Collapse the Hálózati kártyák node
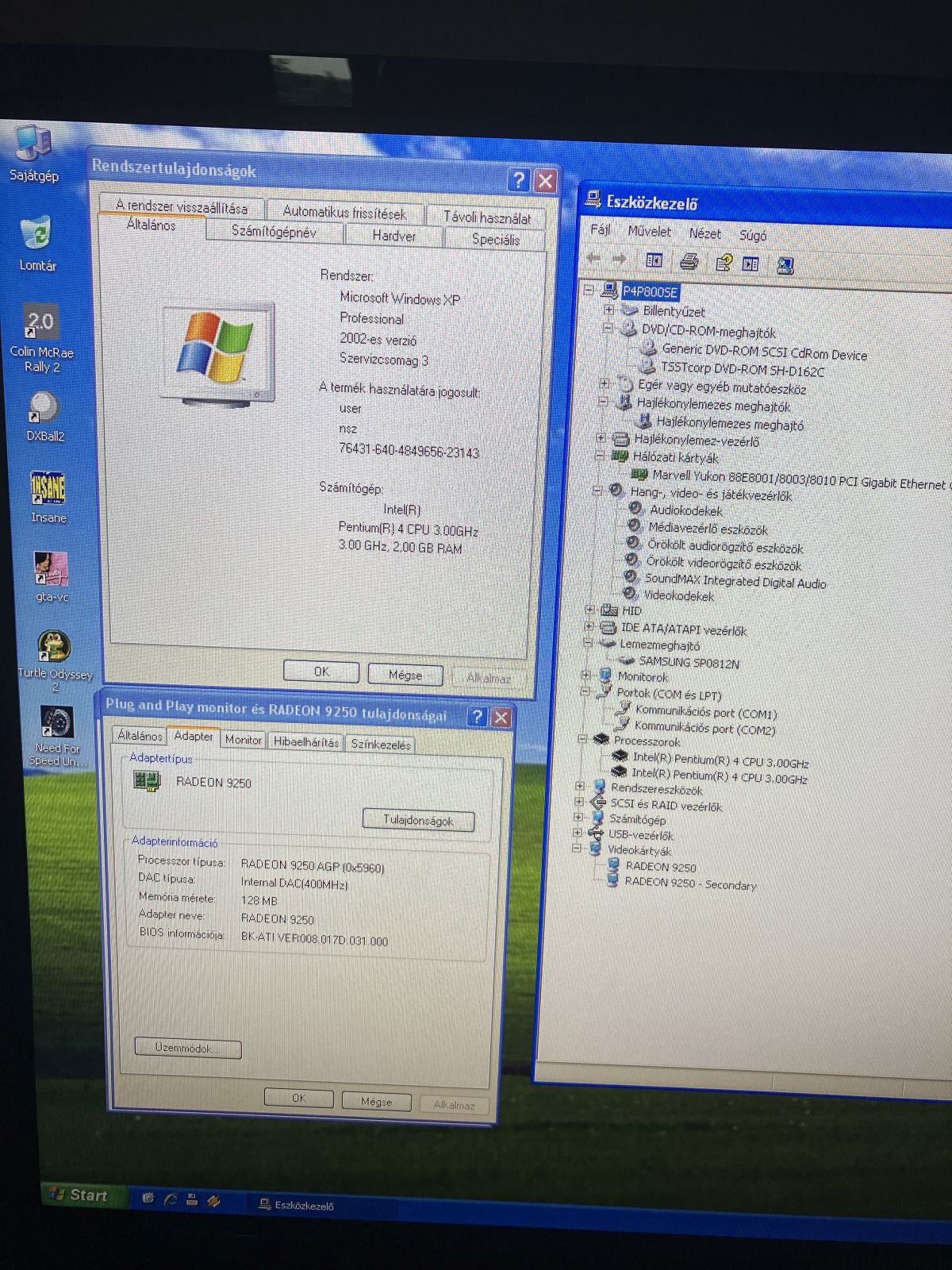952x1270 pixels. point(600,456)
